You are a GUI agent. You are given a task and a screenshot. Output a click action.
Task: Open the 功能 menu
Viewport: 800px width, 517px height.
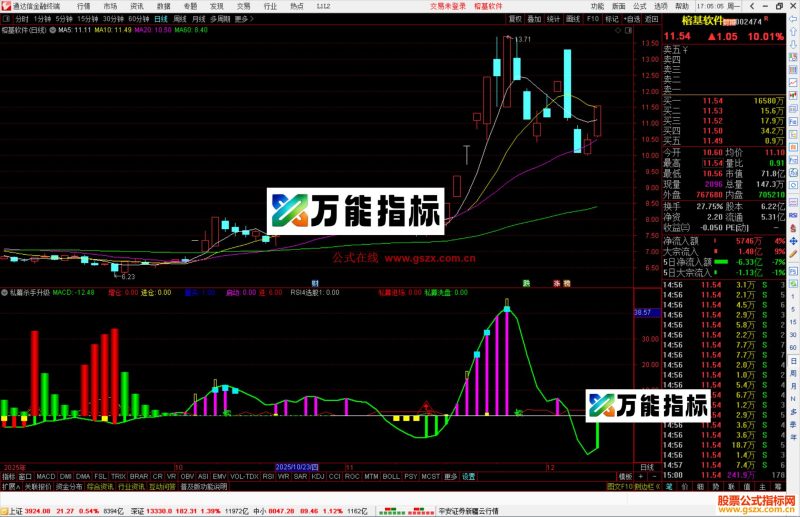[597, 6]
